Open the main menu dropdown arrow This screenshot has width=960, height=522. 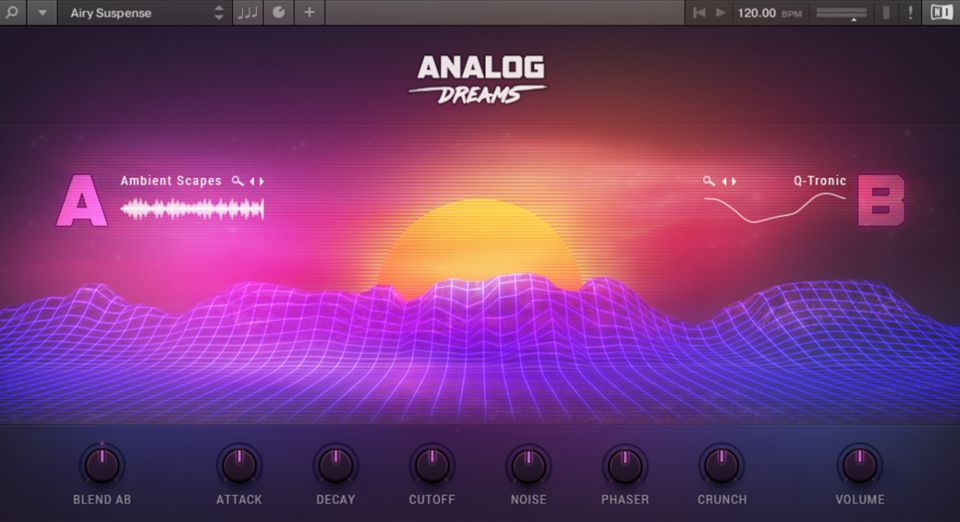(x=42, y=13)
